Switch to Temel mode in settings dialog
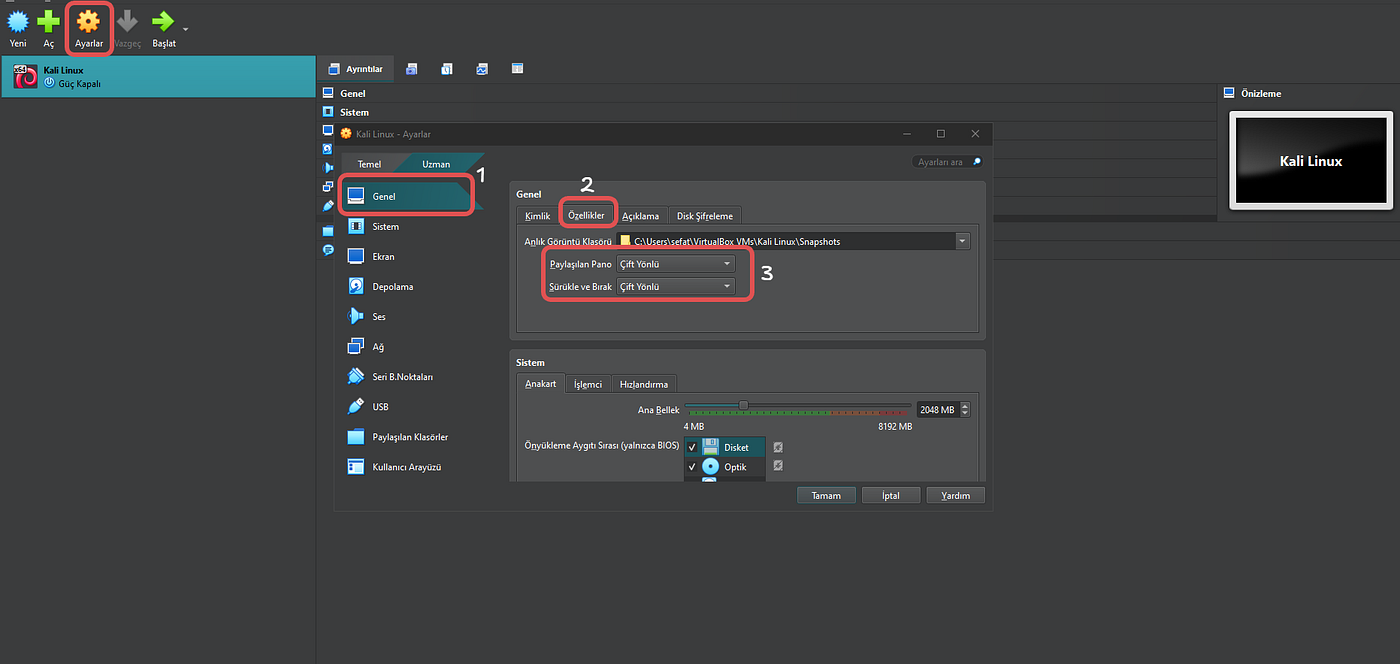 (x=369, y=164)
